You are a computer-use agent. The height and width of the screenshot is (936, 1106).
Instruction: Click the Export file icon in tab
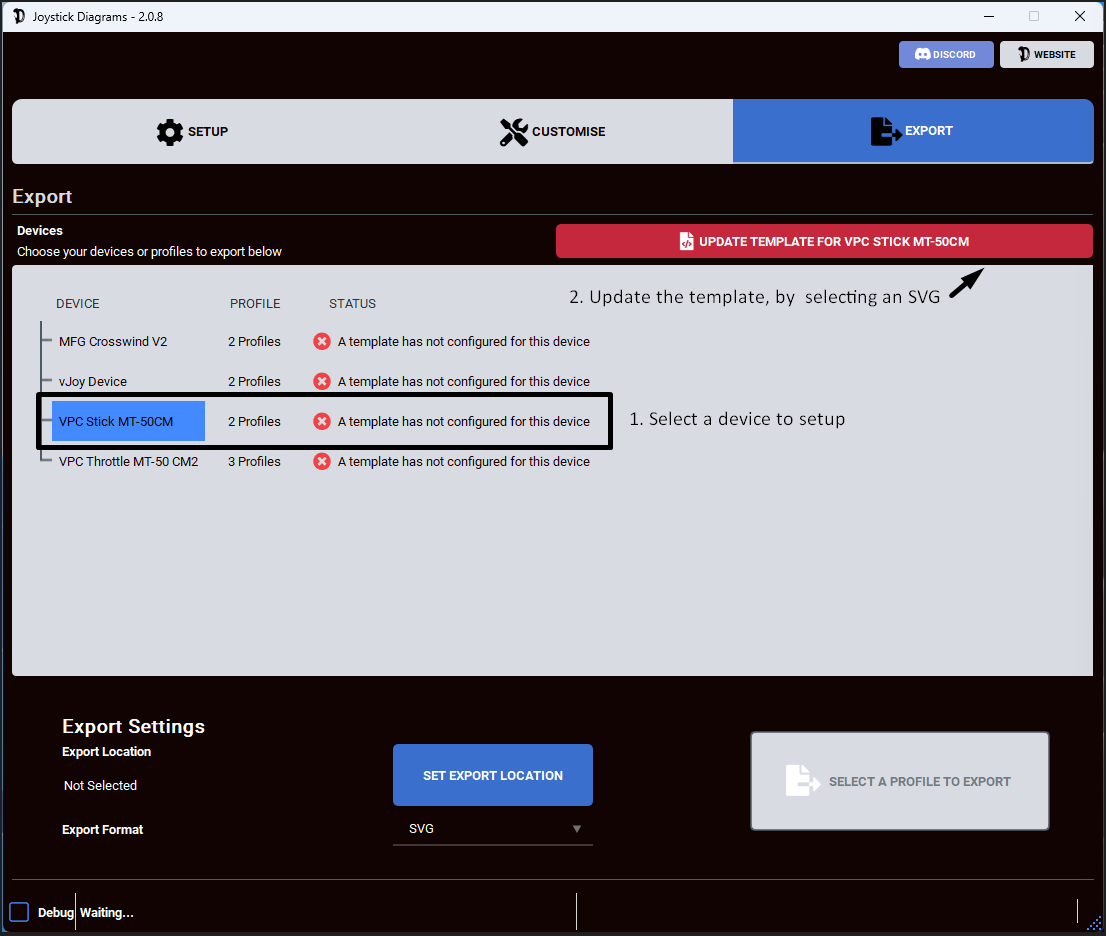click(885, 131)
